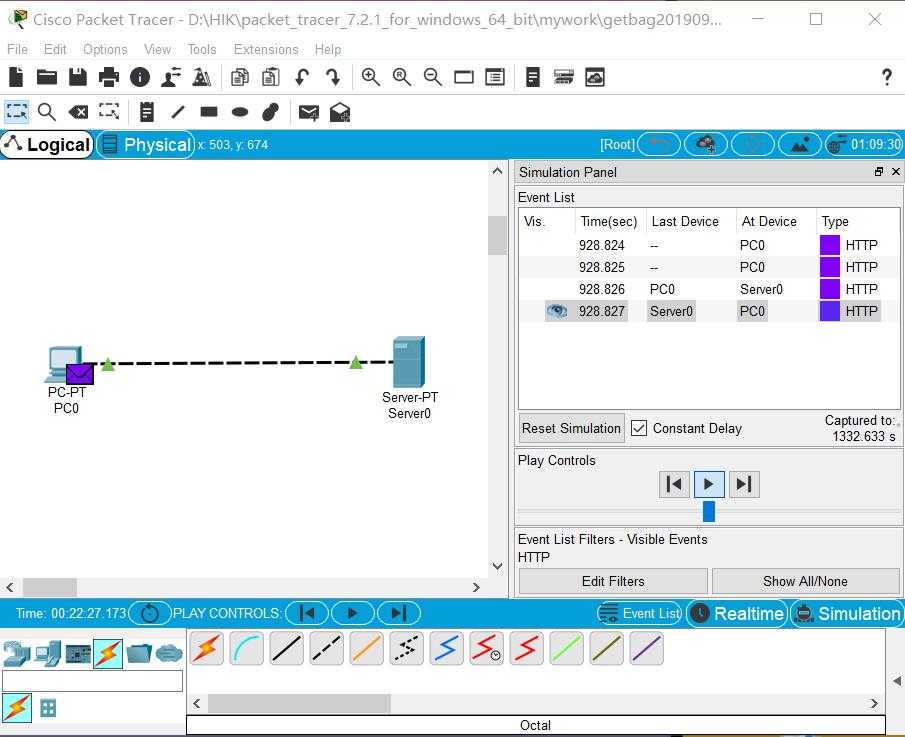Viewport: 905px width, 737px height.
Task: Select the Connections category lightning icon
Action: pyautogui.click(x=108, y=653)
